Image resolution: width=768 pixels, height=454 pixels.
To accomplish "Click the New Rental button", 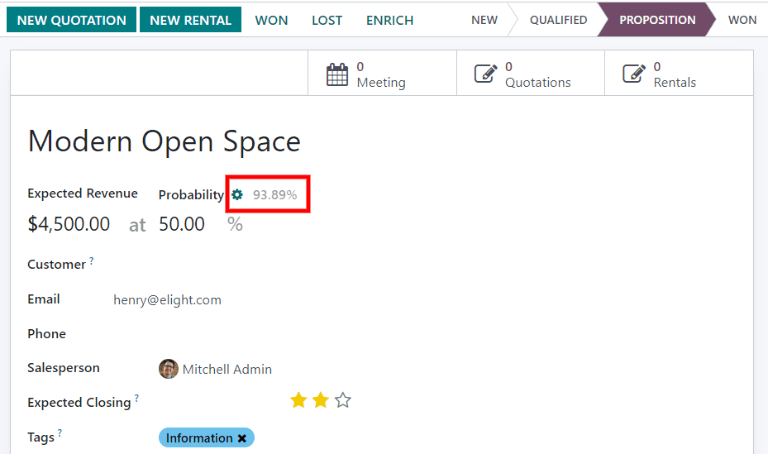I will pos(190,20).
